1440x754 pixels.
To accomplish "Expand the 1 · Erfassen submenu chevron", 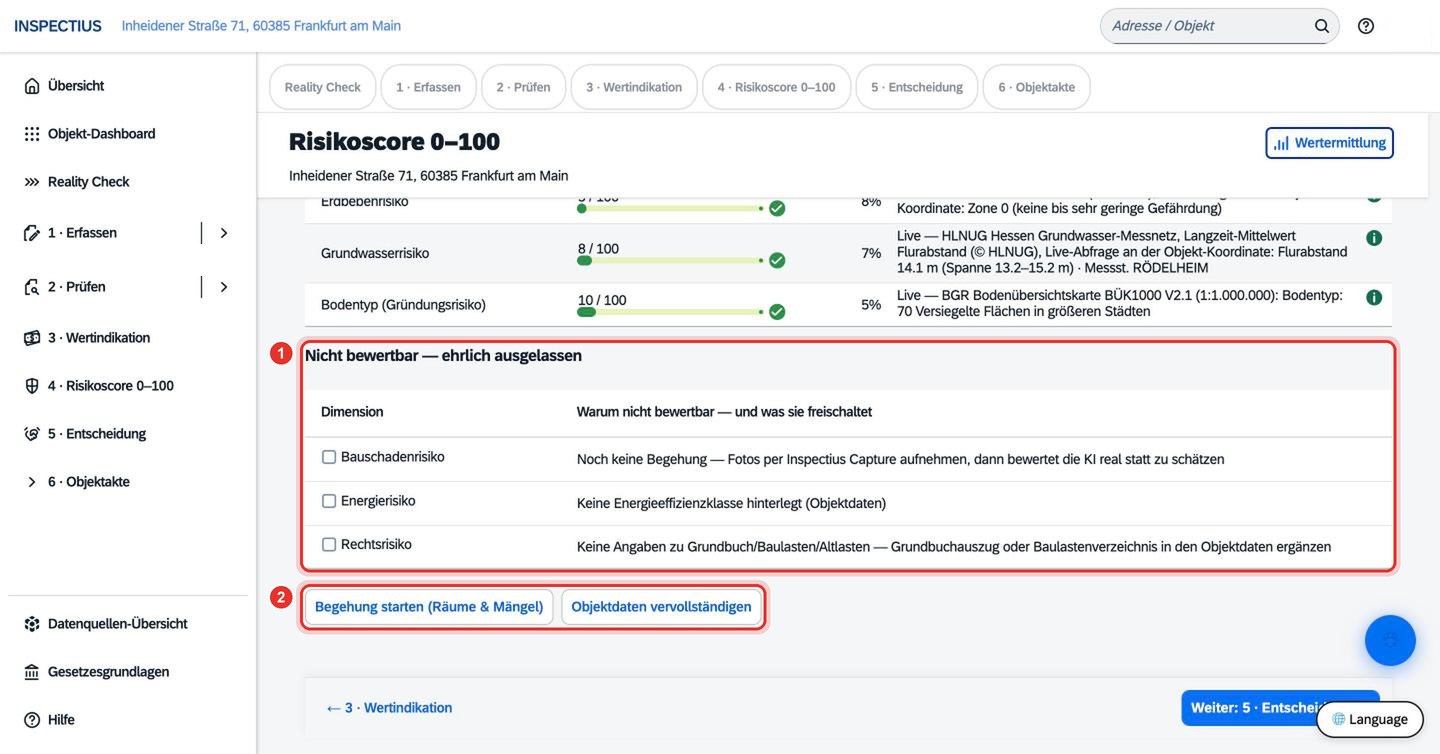I will (224, 233).
